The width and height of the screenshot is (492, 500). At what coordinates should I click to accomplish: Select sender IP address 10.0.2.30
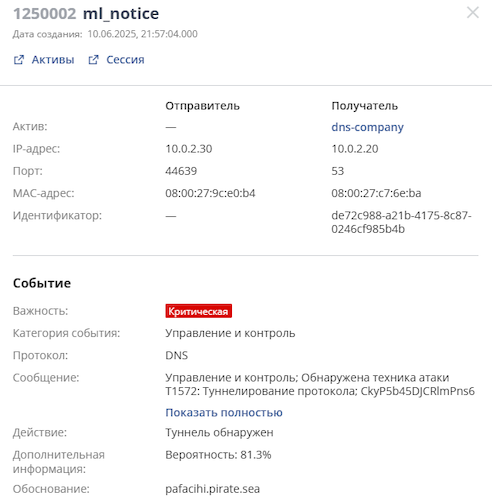[x=189, y=149]
